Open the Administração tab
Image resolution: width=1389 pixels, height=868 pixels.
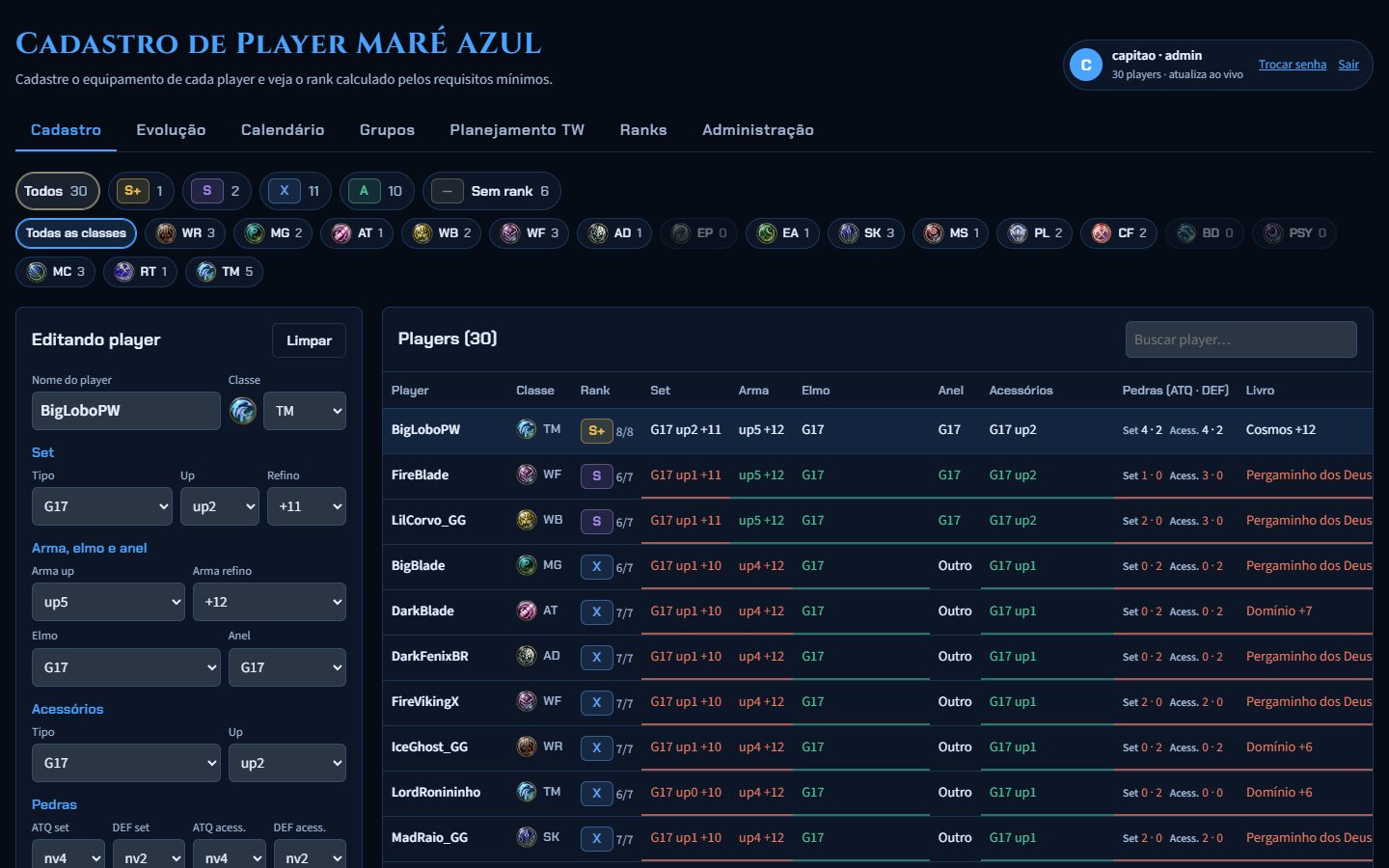[758, 130]
